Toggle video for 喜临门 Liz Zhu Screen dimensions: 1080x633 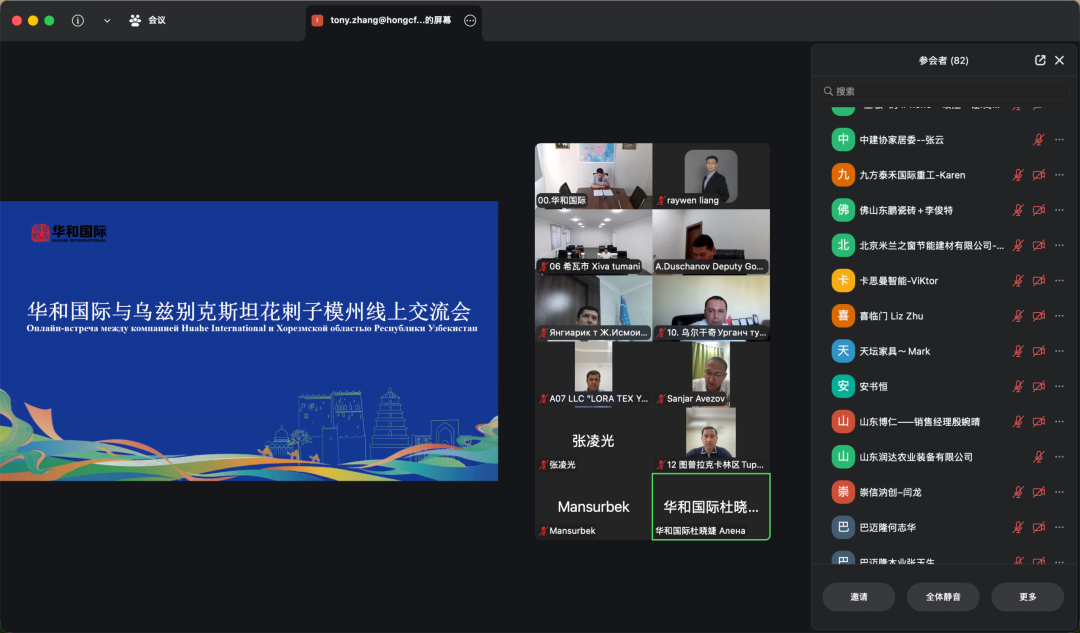pyautogui.click(x=1039, y=315)
